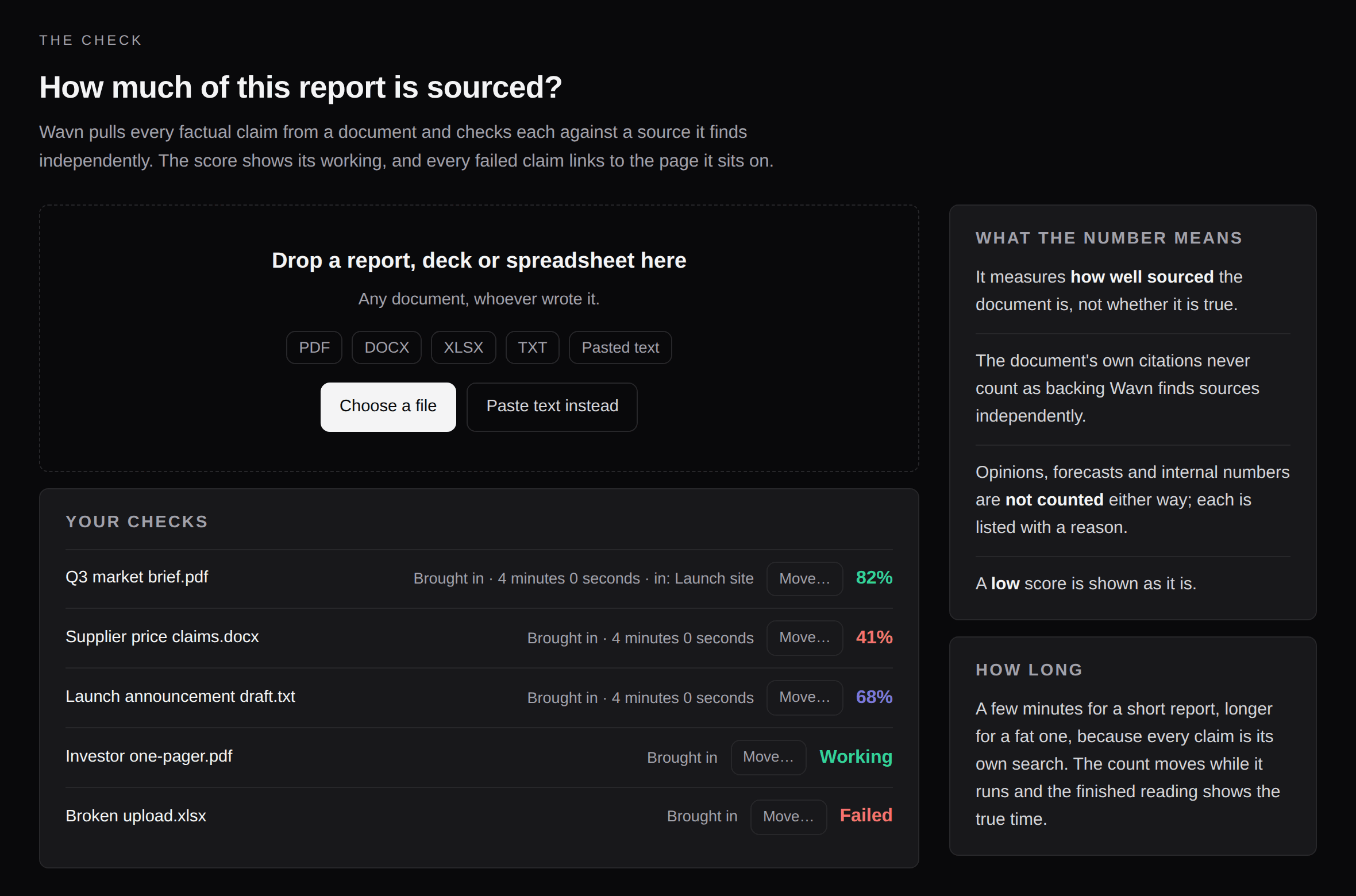Click the 82% score
This screenshot has width=1356, height=896.
874,578
